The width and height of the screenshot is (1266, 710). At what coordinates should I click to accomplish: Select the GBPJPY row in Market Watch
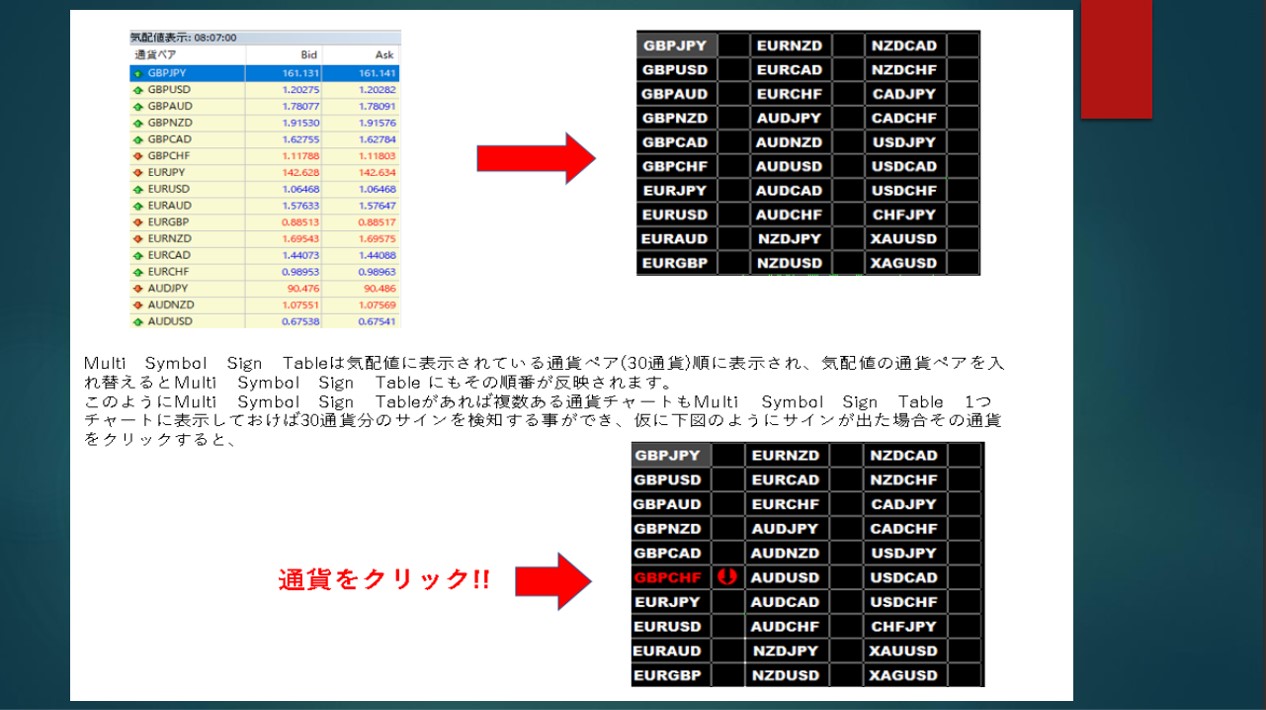tap(265, 73)
